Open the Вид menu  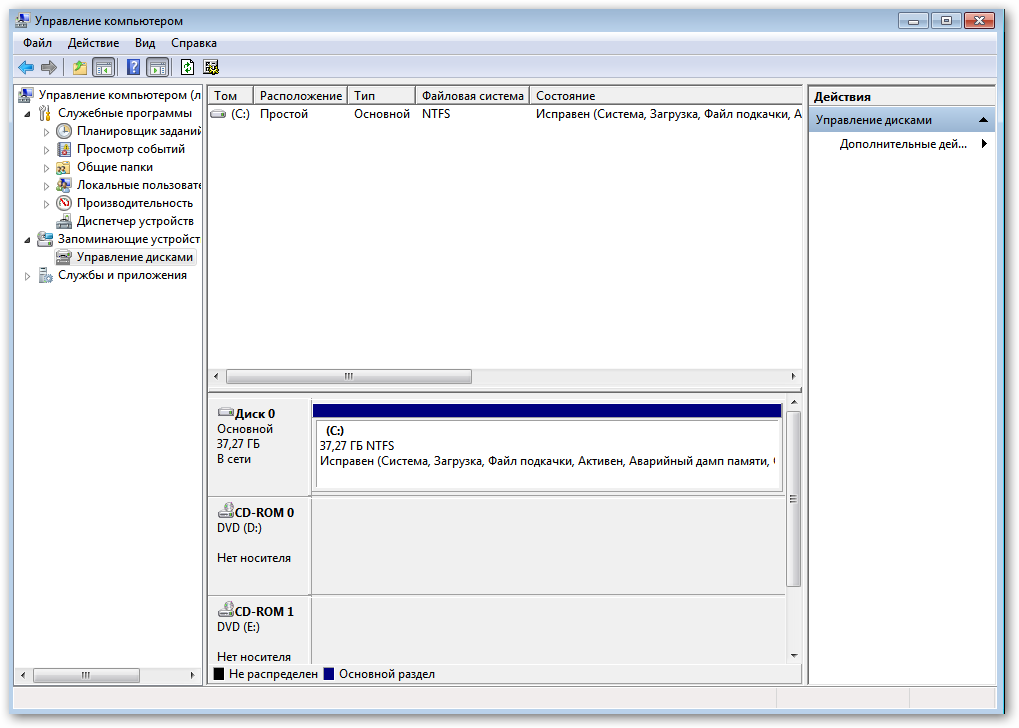click(145, 43)
